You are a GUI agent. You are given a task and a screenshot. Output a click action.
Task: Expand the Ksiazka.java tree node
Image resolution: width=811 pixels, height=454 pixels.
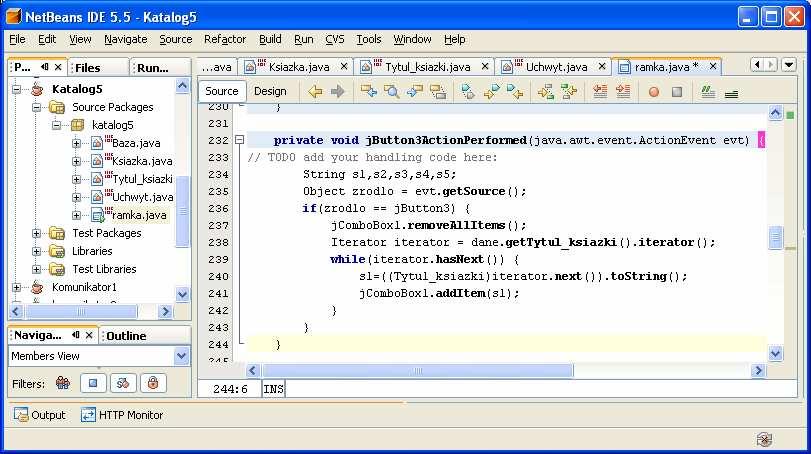tap(77, 161)
